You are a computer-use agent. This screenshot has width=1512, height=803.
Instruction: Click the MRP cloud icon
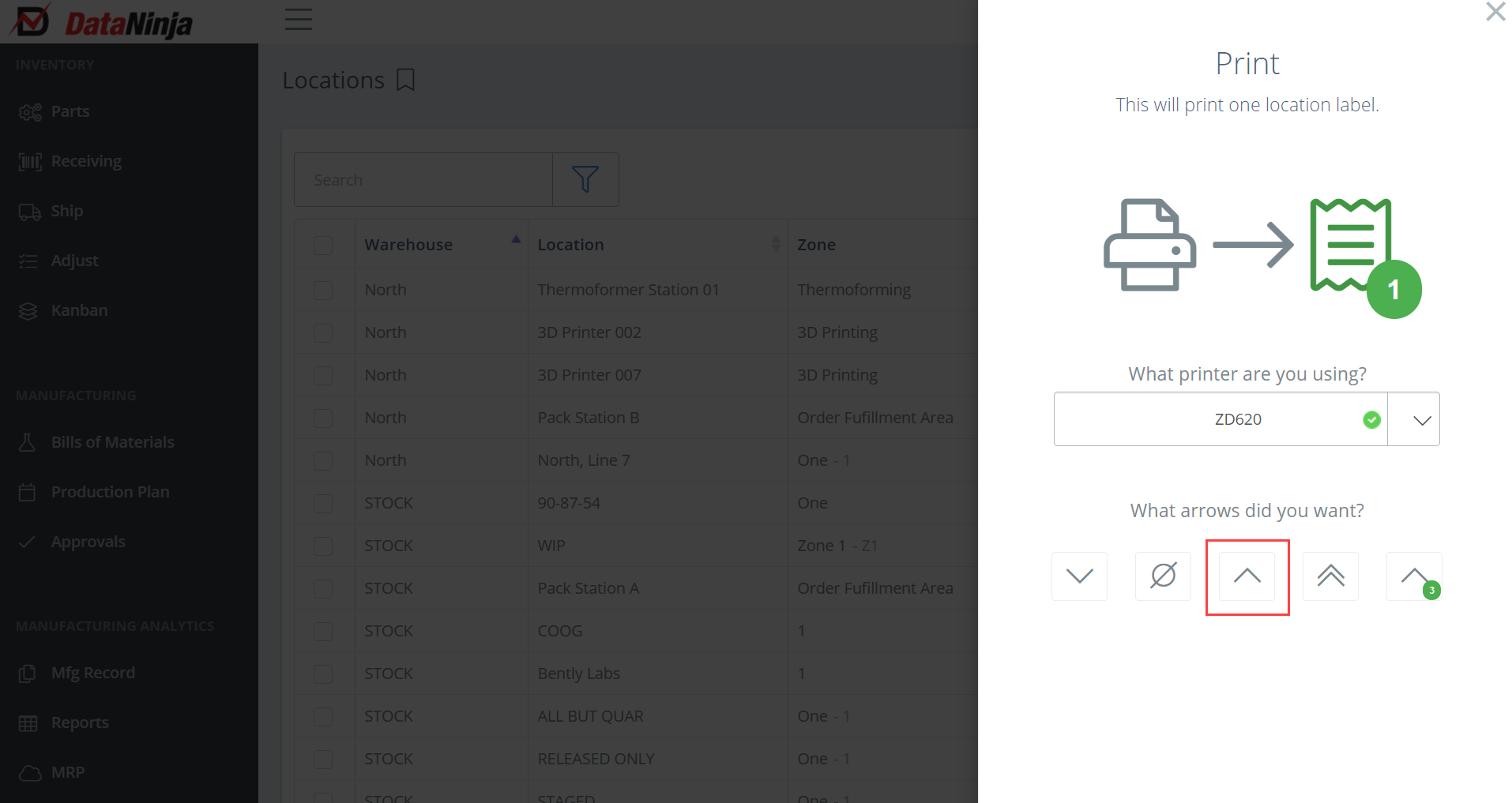(30, 773)
